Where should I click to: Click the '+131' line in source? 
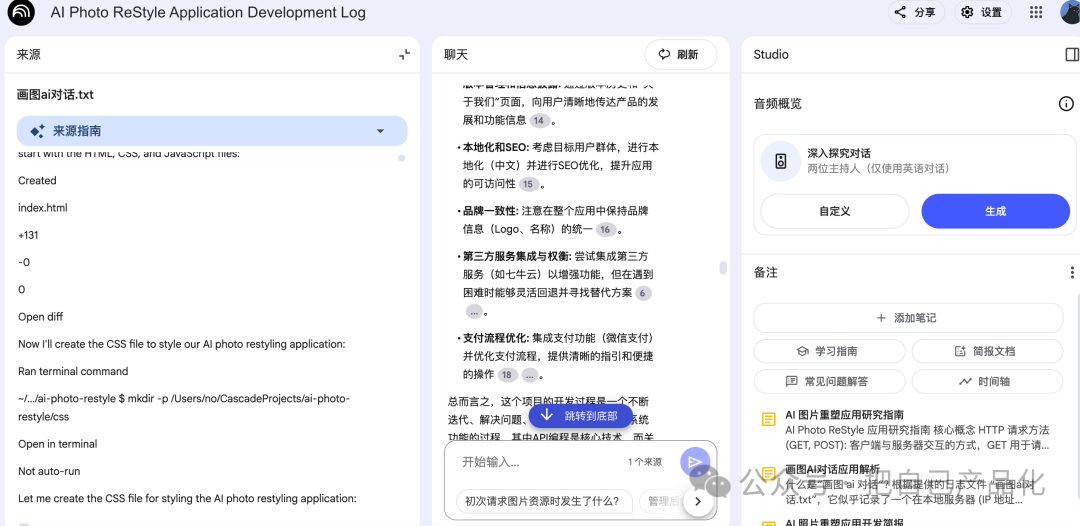click(x=28, y=235)
